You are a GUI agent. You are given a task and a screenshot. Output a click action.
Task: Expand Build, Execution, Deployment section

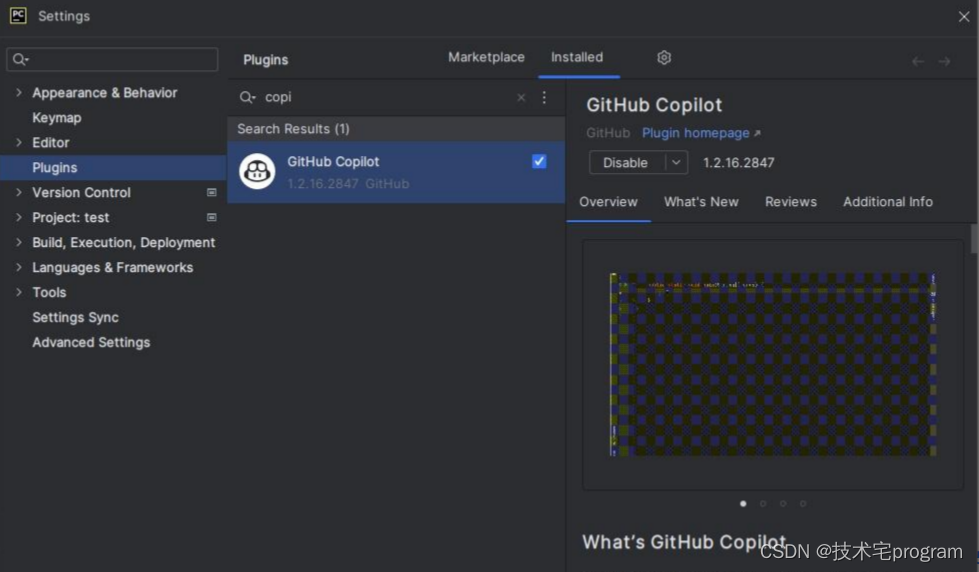19,242
